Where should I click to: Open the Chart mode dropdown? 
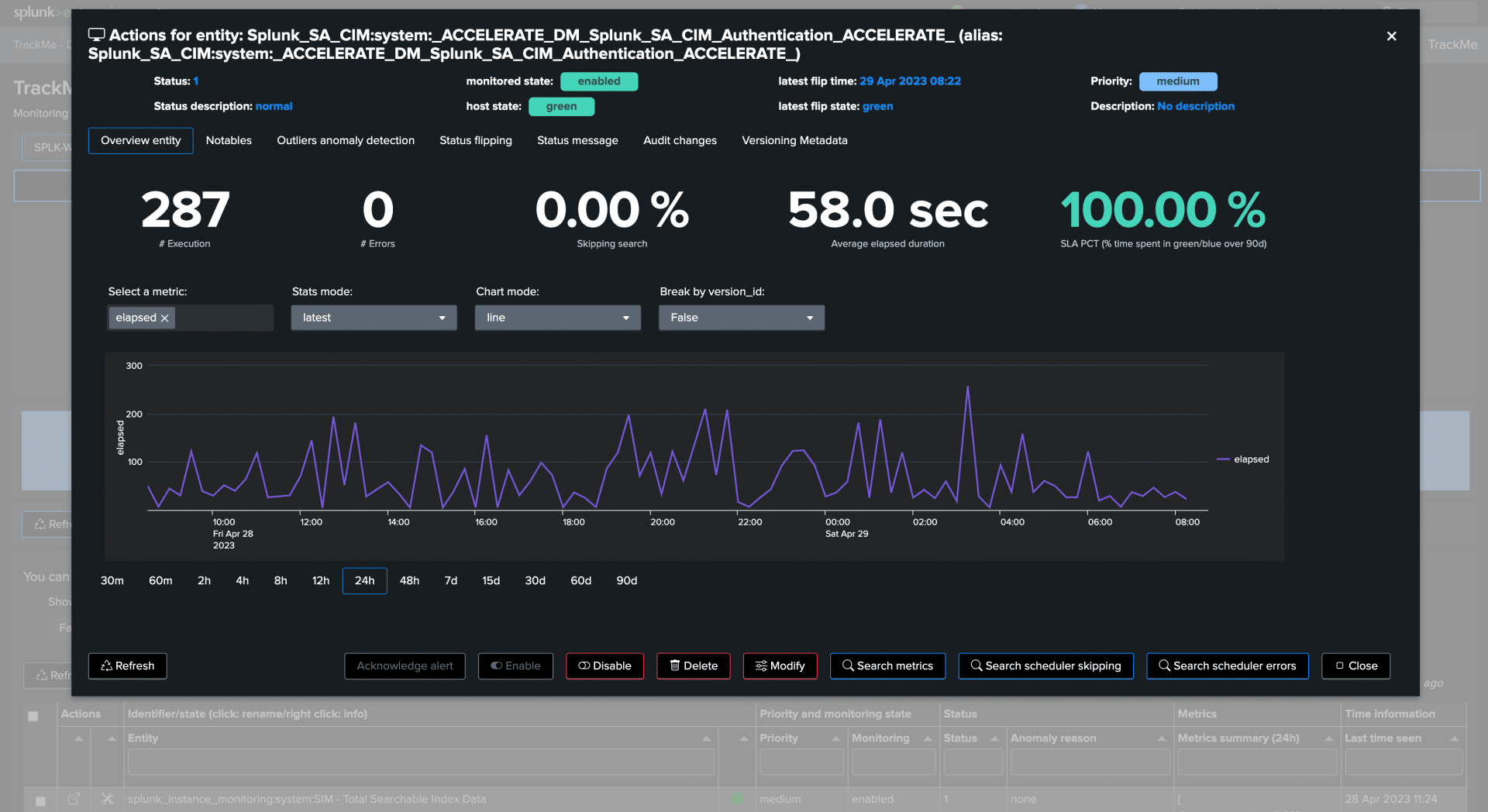coord(557,318)
